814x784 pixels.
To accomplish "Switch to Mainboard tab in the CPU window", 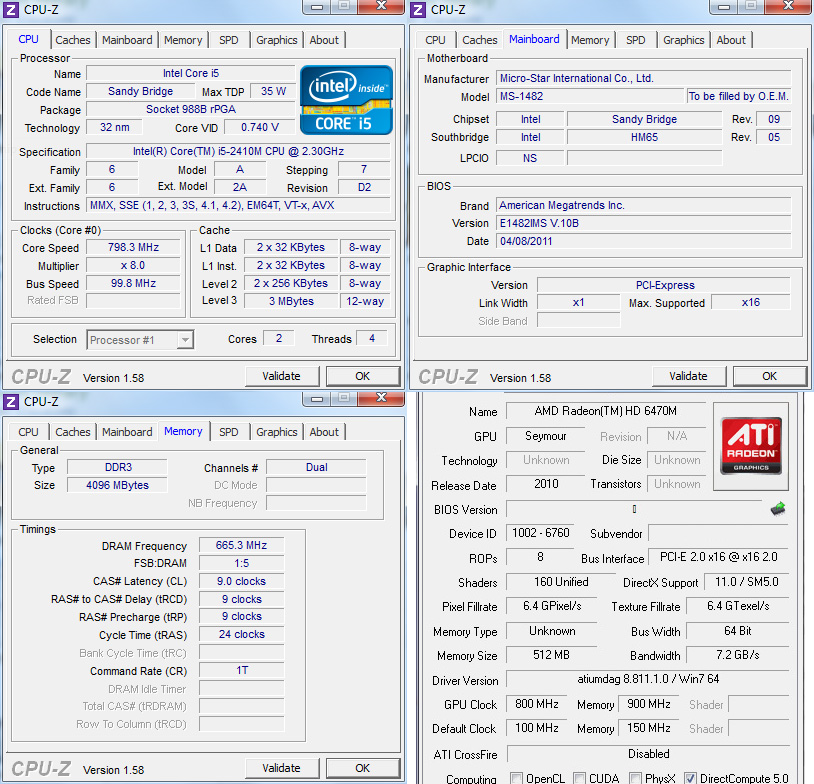I will click(x=127, y=40).
